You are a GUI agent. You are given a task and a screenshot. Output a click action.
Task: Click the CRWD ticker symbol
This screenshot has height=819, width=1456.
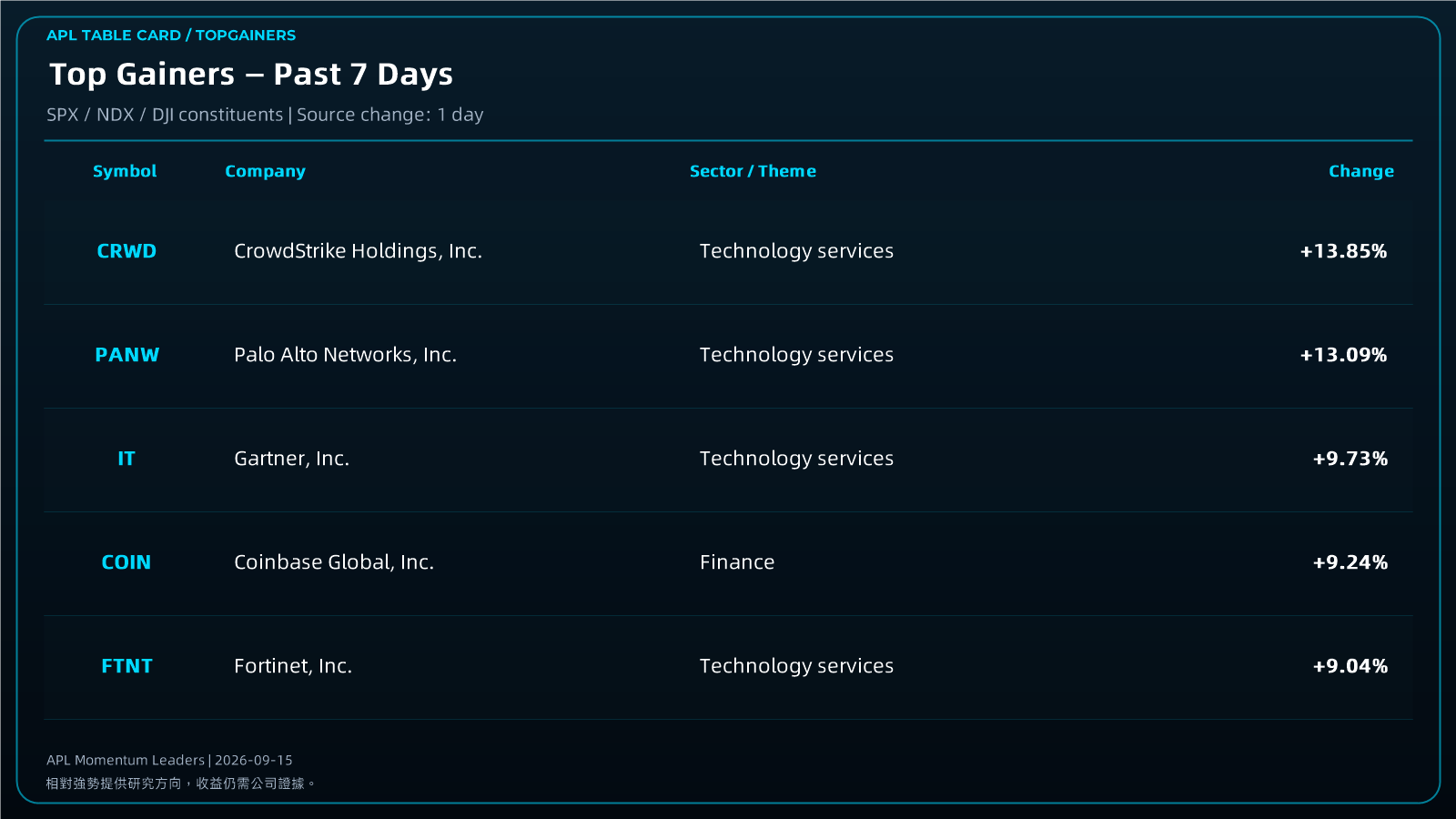(126, 251)
